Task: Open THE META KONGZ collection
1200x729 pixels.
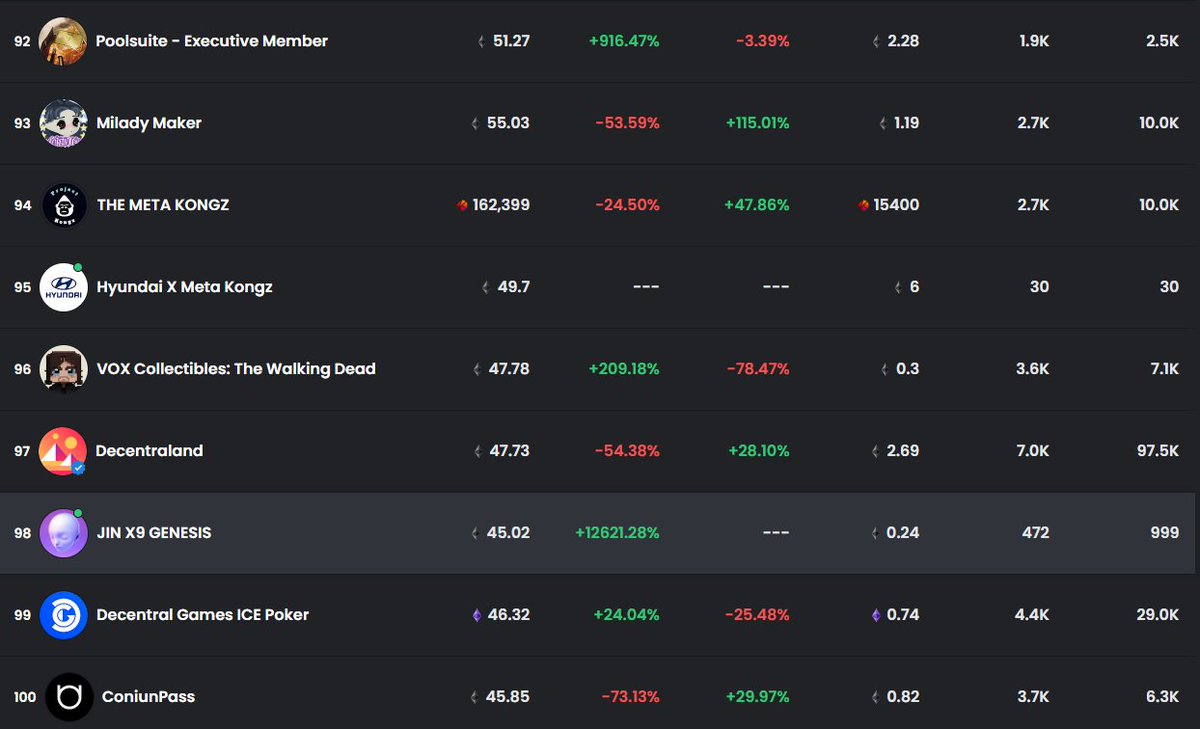Action: [163, 205]
